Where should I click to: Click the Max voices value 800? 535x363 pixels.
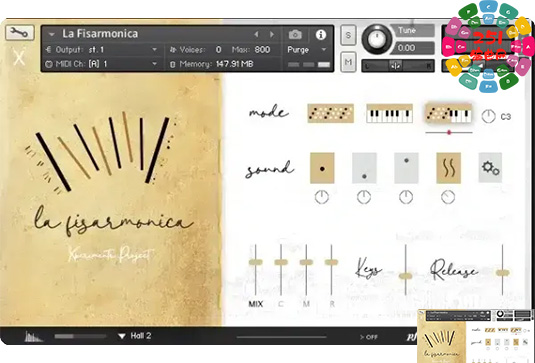click(262, 50)
